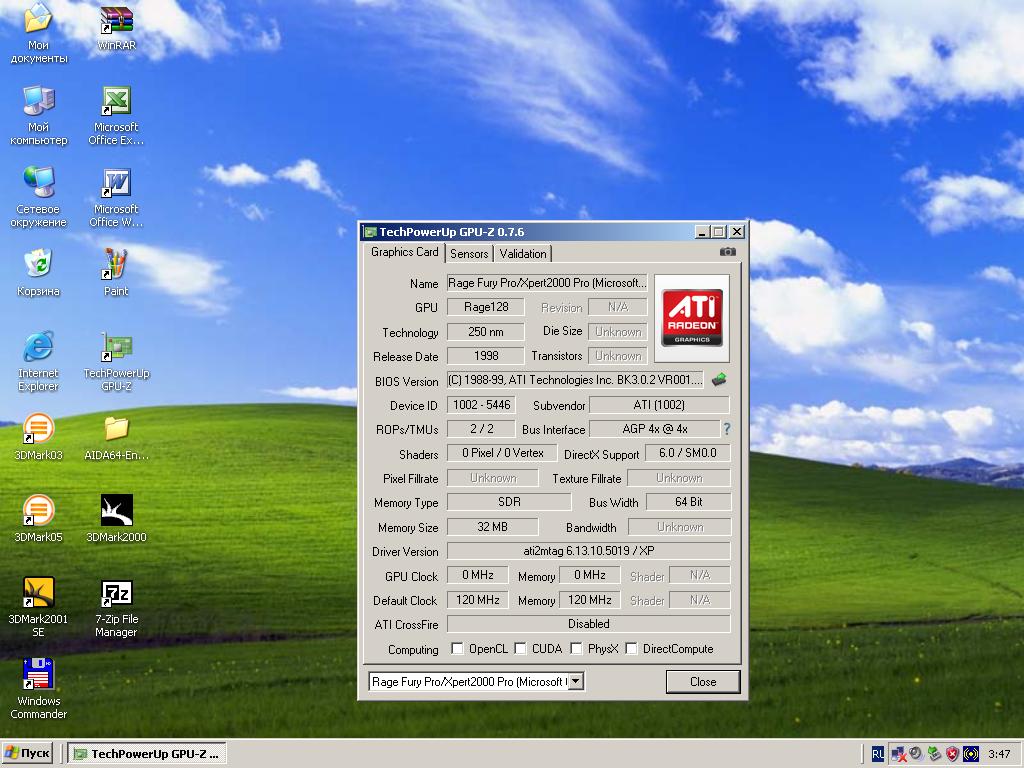Click the disconnected network tray icon
Screen dimensions: 1024x768
coord(899,754)
